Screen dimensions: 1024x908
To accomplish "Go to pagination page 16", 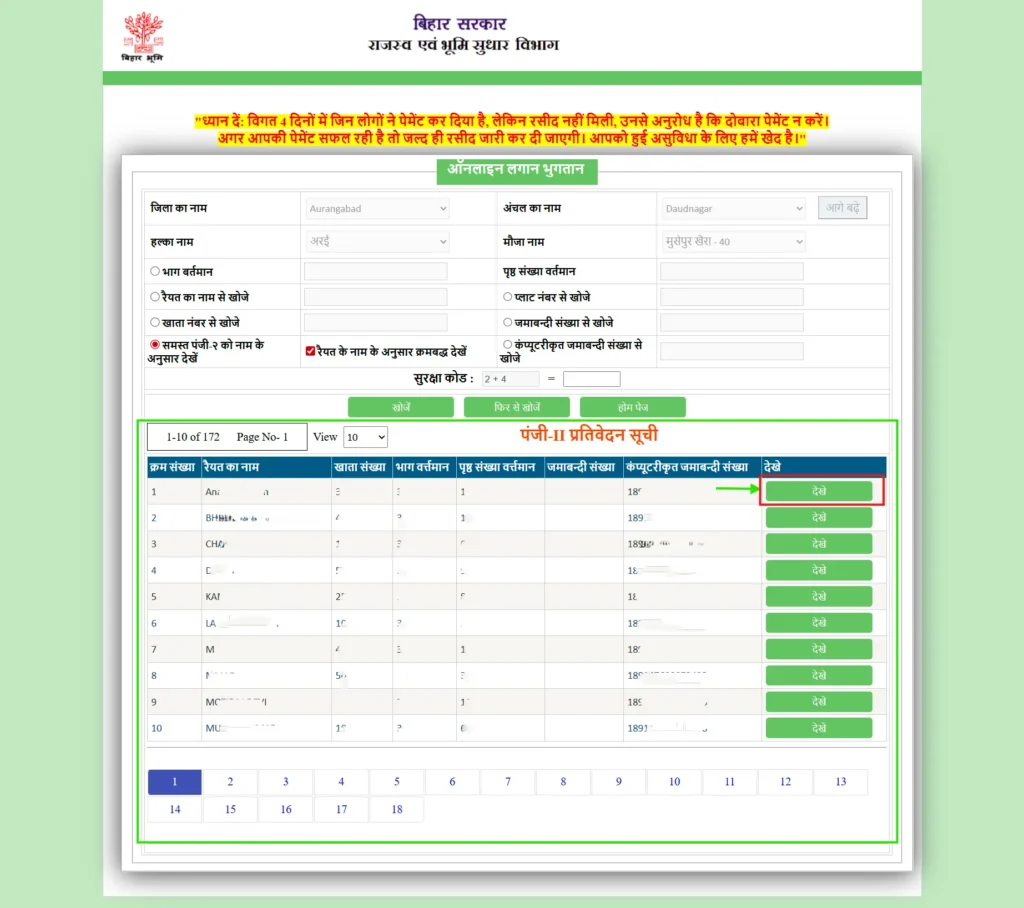I will pos(286,809).
